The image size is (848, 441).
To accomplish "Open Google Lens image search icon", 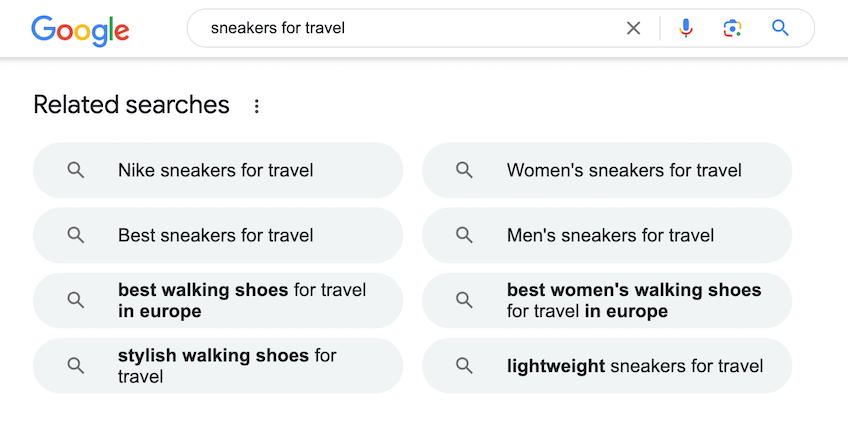I will click(x=732, y=28).
